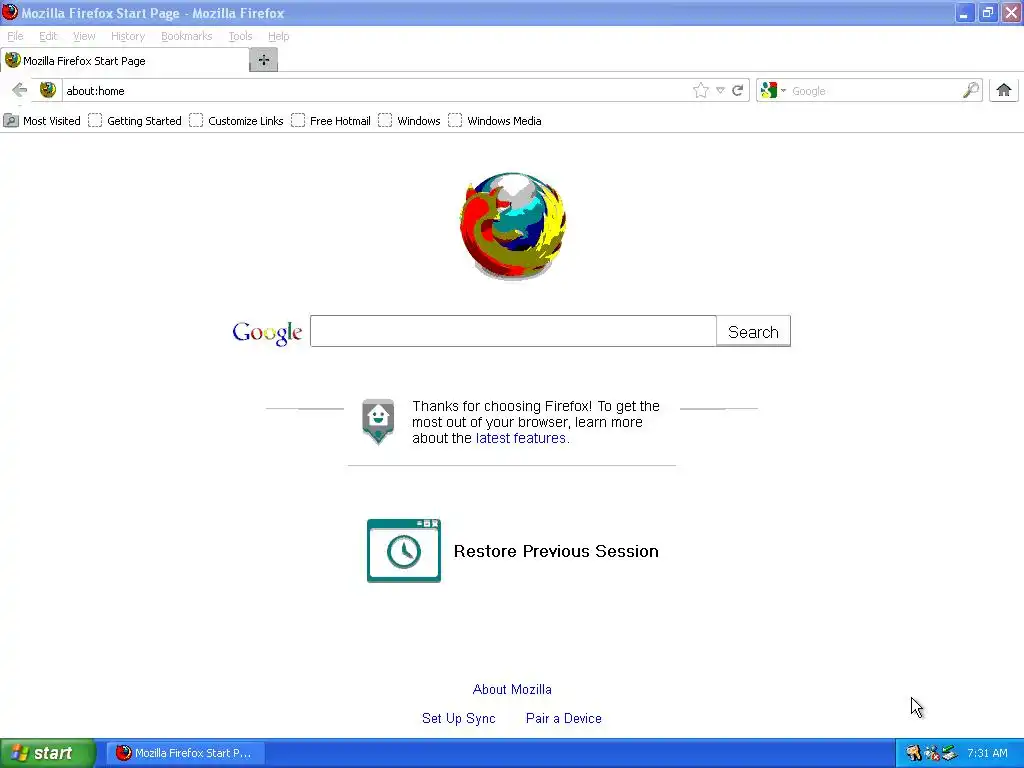
Task: Open the About Mozilla link
Action: (512, 689)
